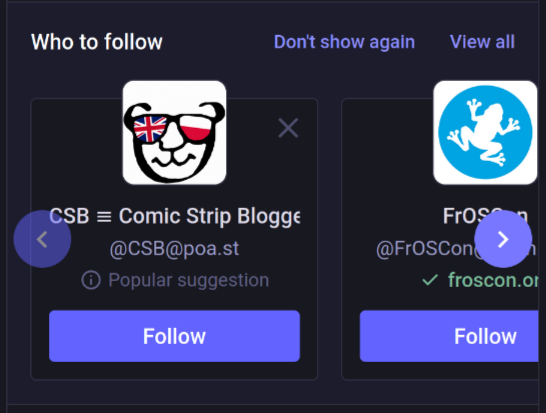Click the next arrow in the suggestions carousel
546x413 pixels.
point(503,239)
